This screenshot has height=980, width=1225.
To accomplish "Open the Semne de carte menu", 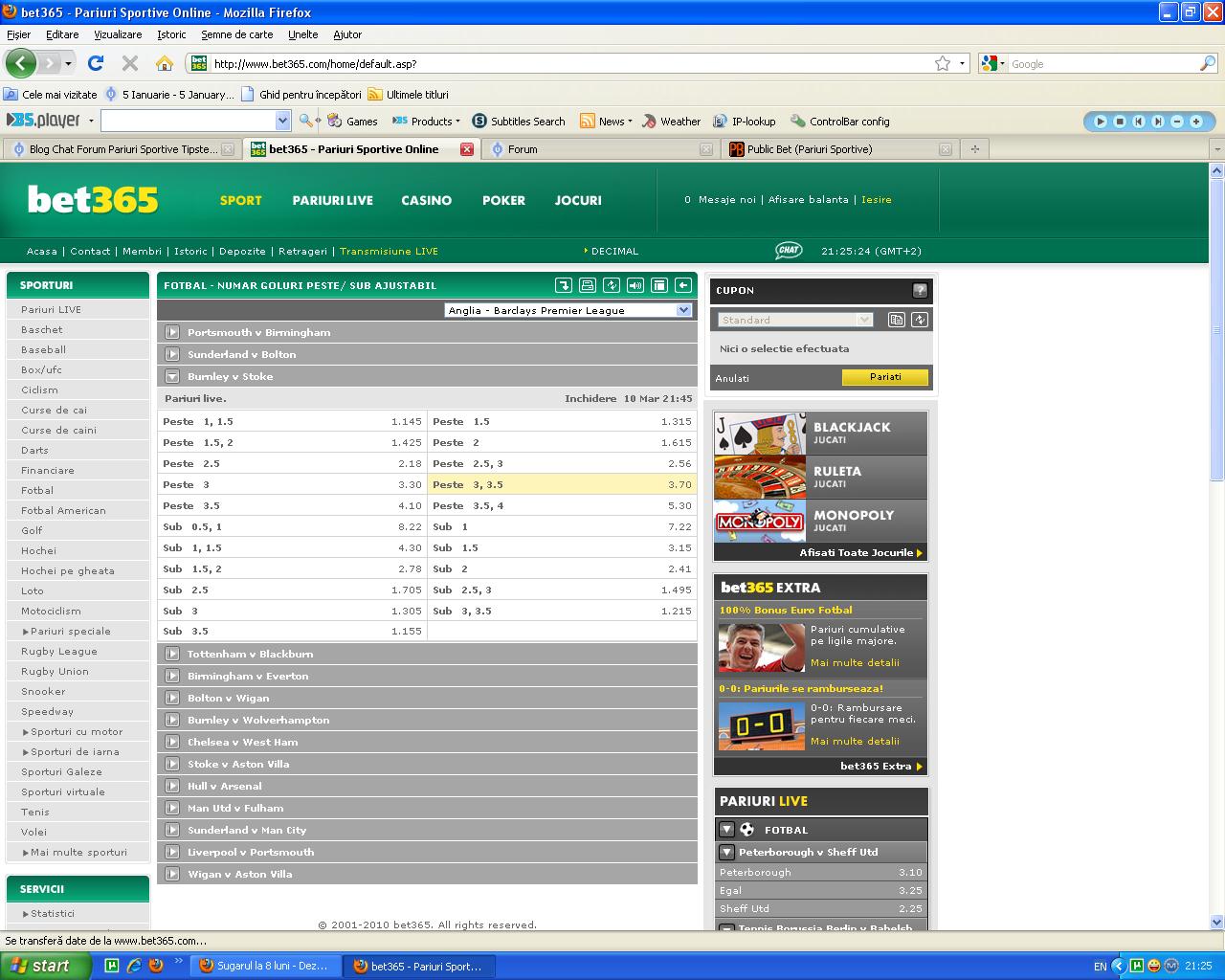I will (x=236, y=34).
